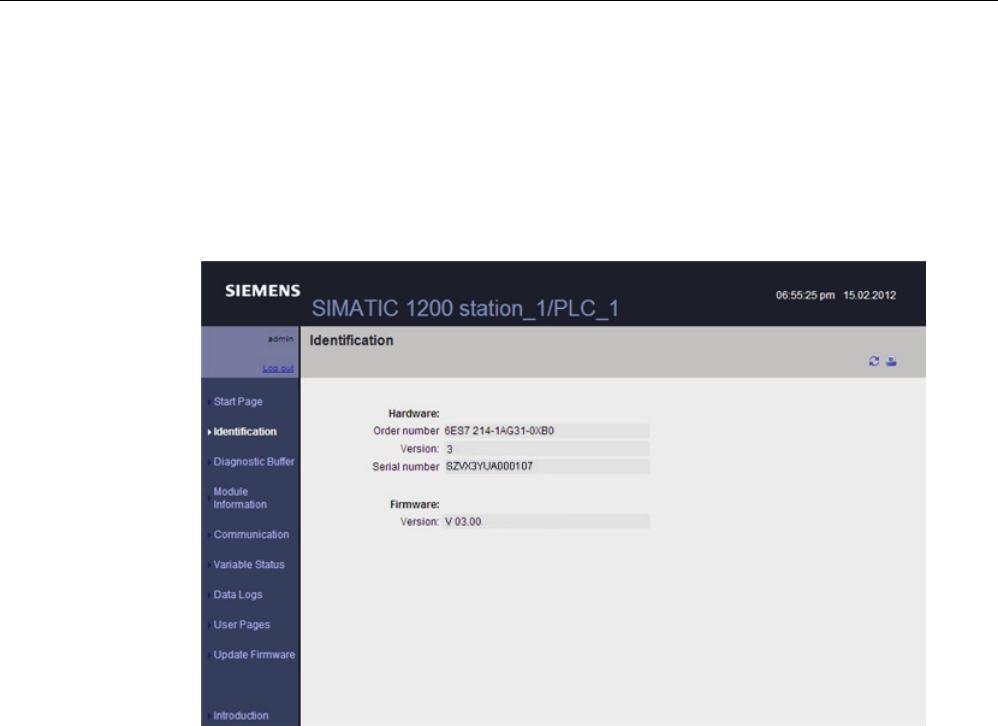Click the Identification page heading
The image size is (998, 726).
click(x=351, y=340)
